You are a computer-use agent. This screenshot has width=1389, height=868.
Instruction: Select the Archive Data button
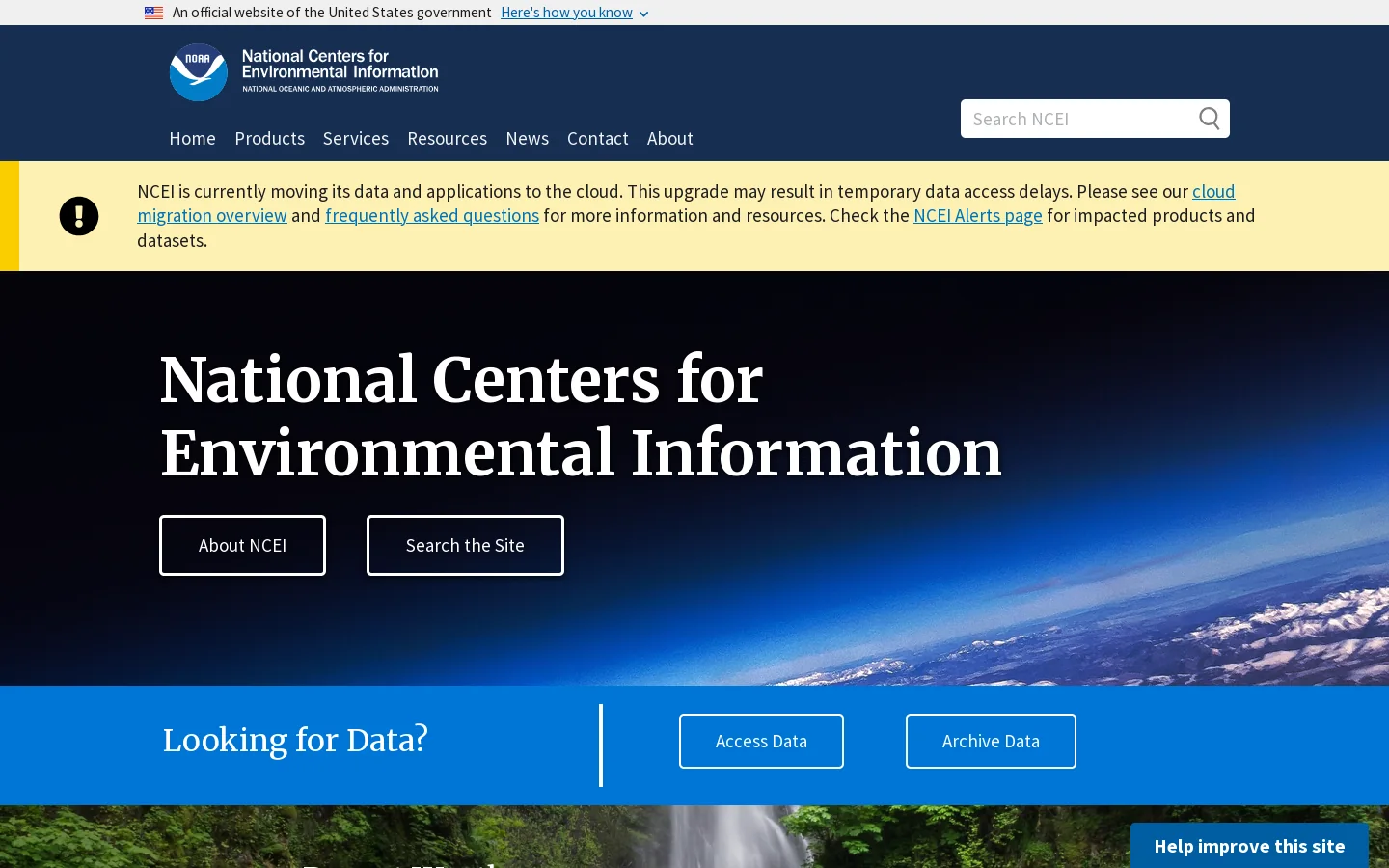[991, 741]
